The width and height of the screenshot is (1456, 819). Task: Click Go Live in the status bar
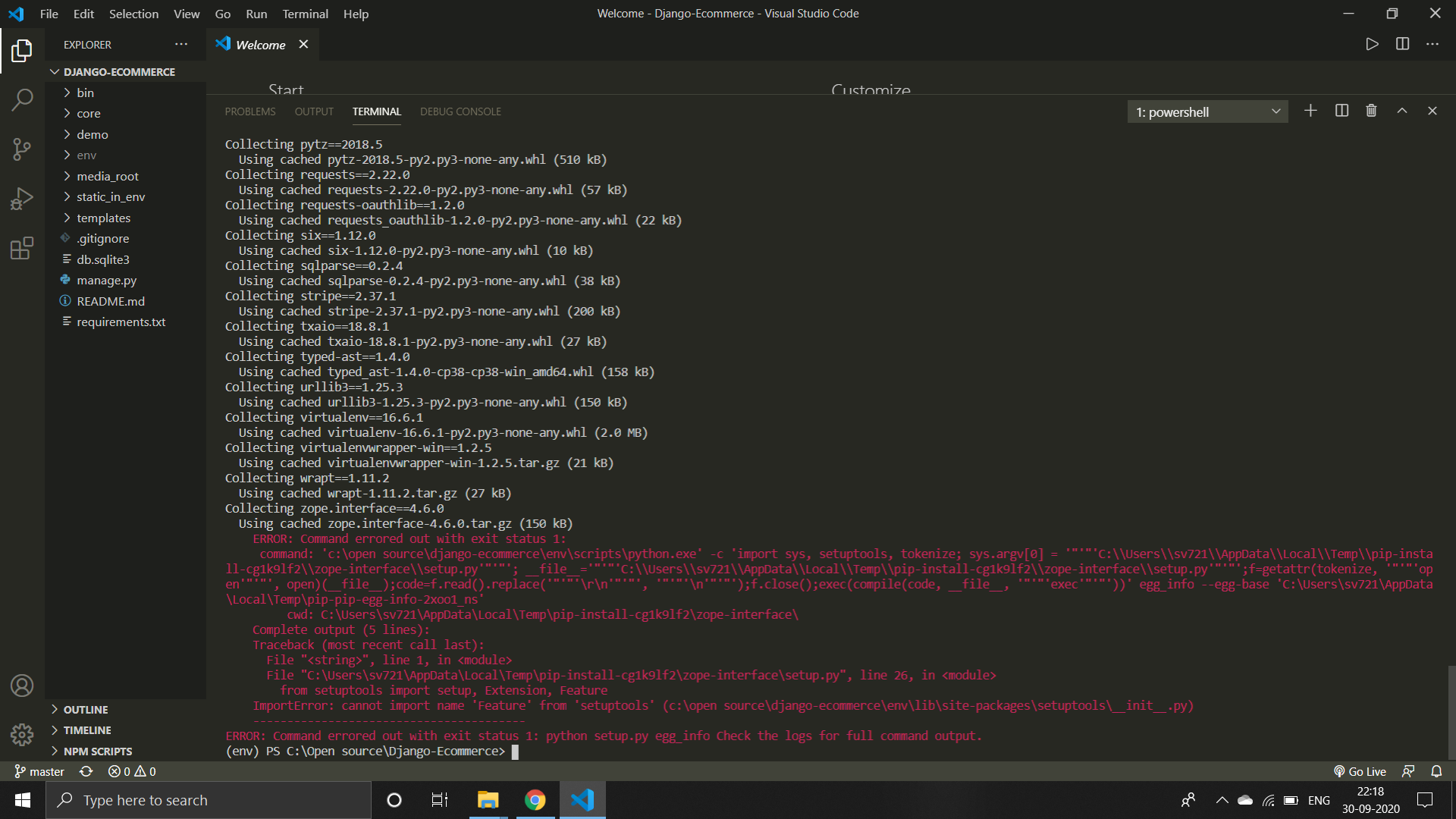(x=1360, y=771)
